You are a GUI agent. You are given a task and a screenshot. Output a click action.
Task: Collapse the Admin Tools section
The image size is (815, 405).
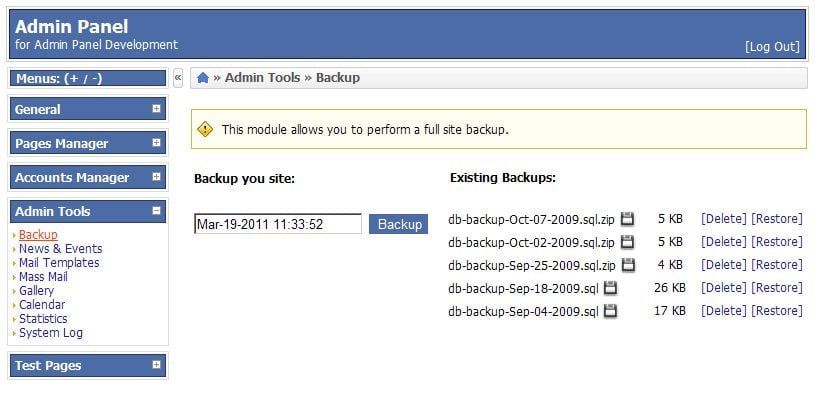(x=156, y=211)
